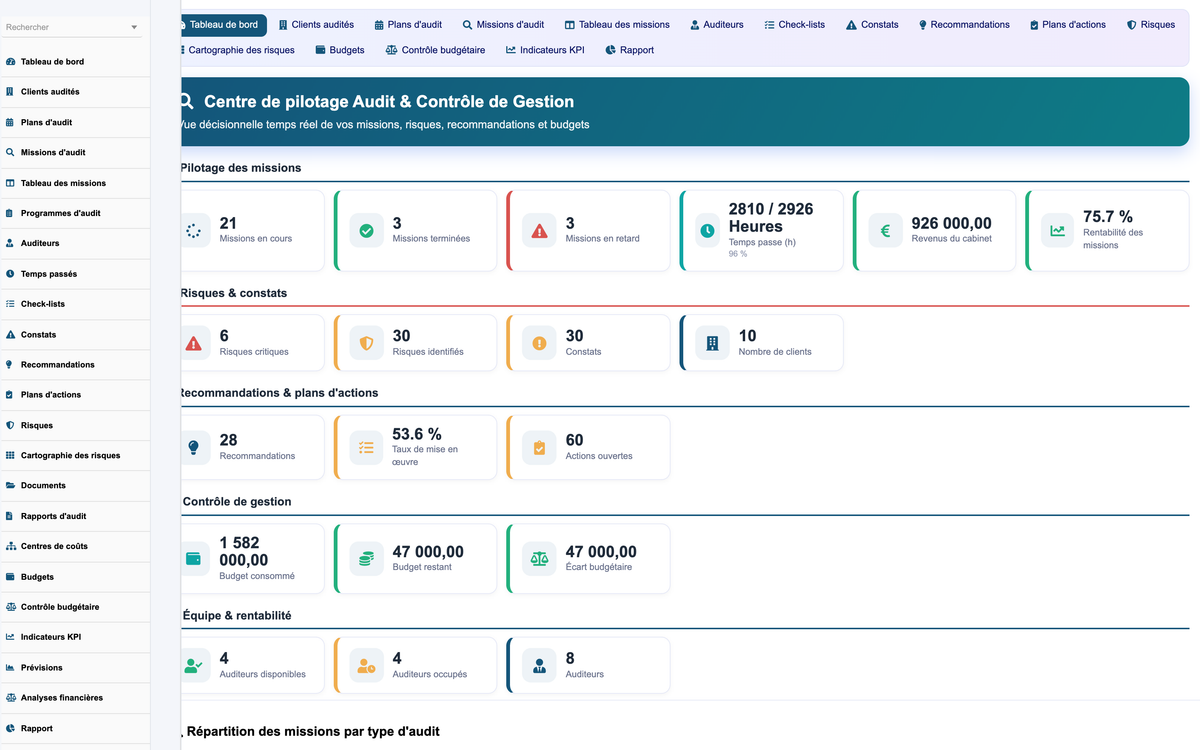This screenshot has height=750, width=1200.
Task: Click the Missions d'audit sidebar magnifier icon
Action: [x=10, y=153]
